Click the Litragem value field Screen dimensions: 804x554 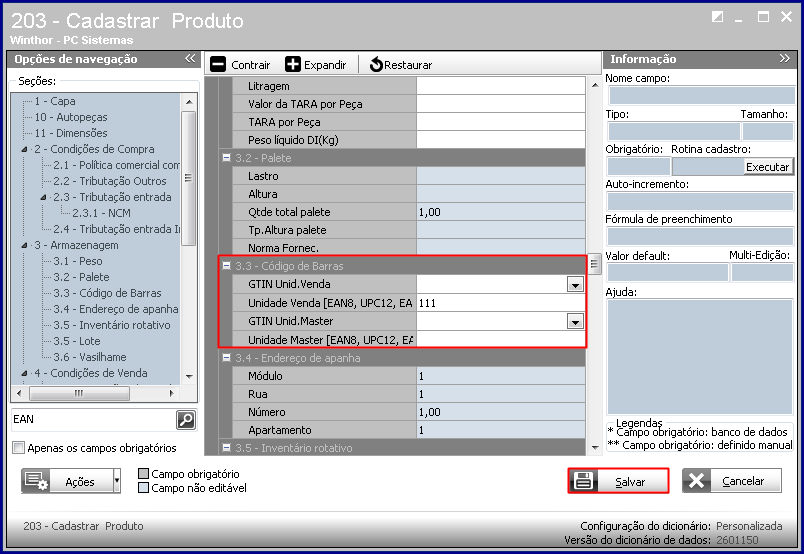pyautogui.click(x=500, y=86)
